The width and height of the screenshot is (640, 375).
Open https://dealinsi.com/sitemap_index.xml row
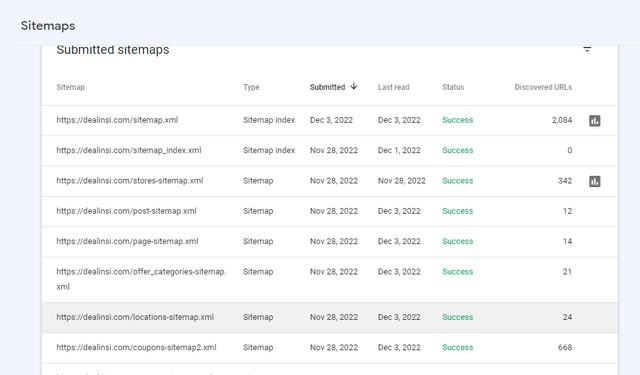pos(330,151)
